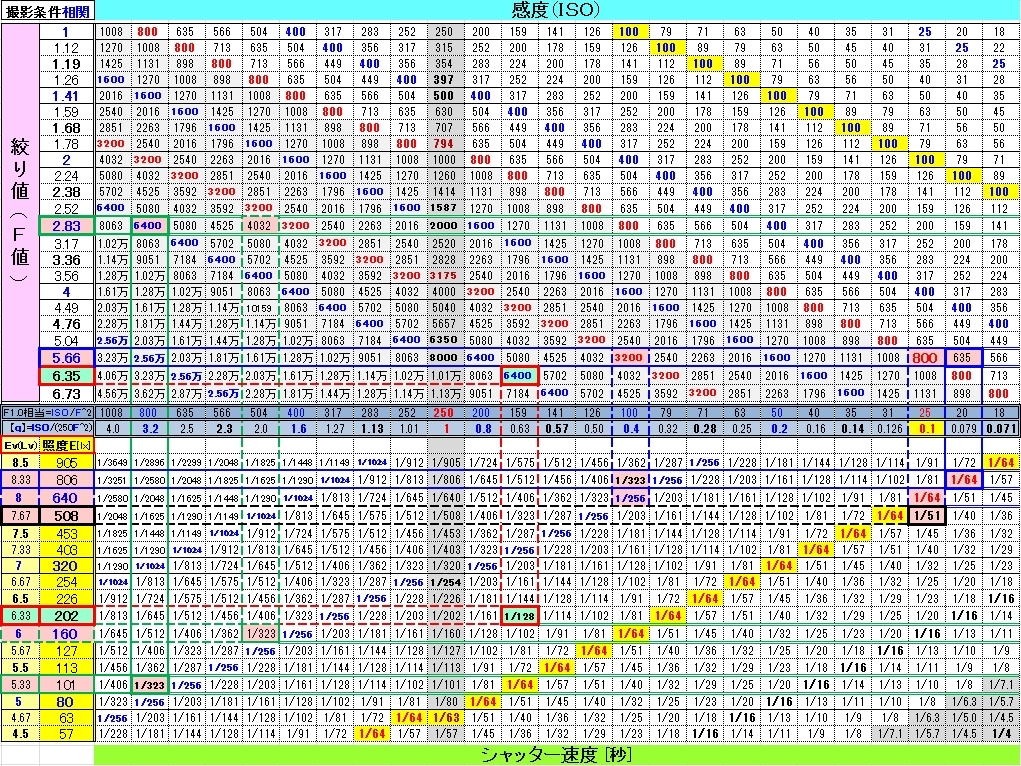
Task: Click the shutter cell 1/5.0
Action: point(964,718)
